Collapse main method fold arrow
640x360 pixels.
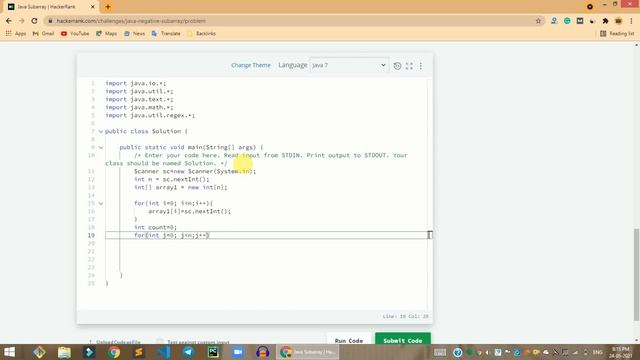pos(101,147)
